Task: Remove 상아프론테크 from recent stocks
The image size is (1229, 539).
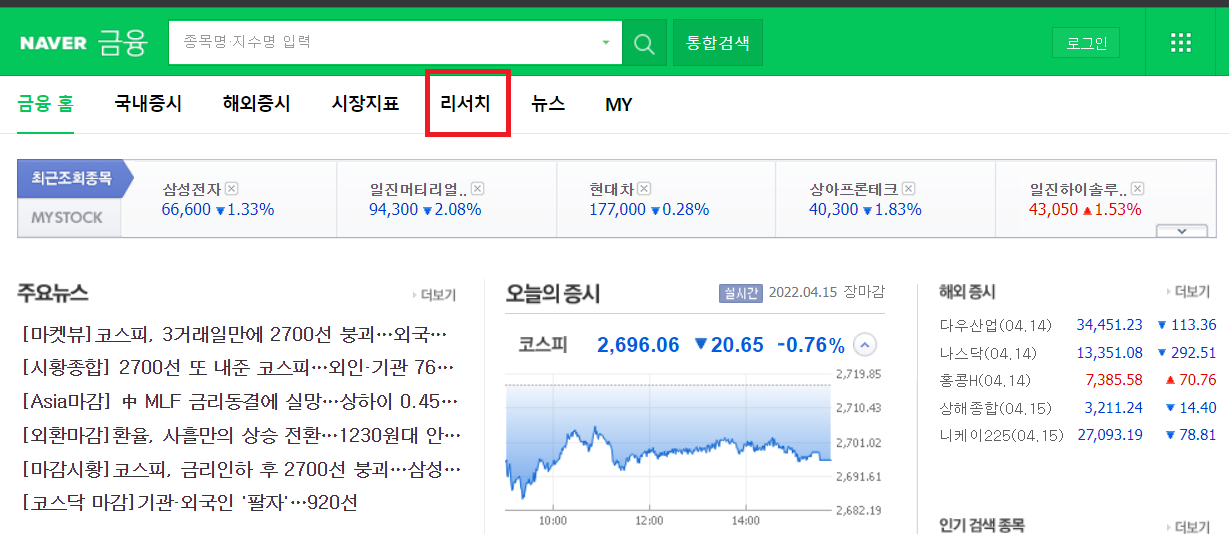Action: pos(907,188)
